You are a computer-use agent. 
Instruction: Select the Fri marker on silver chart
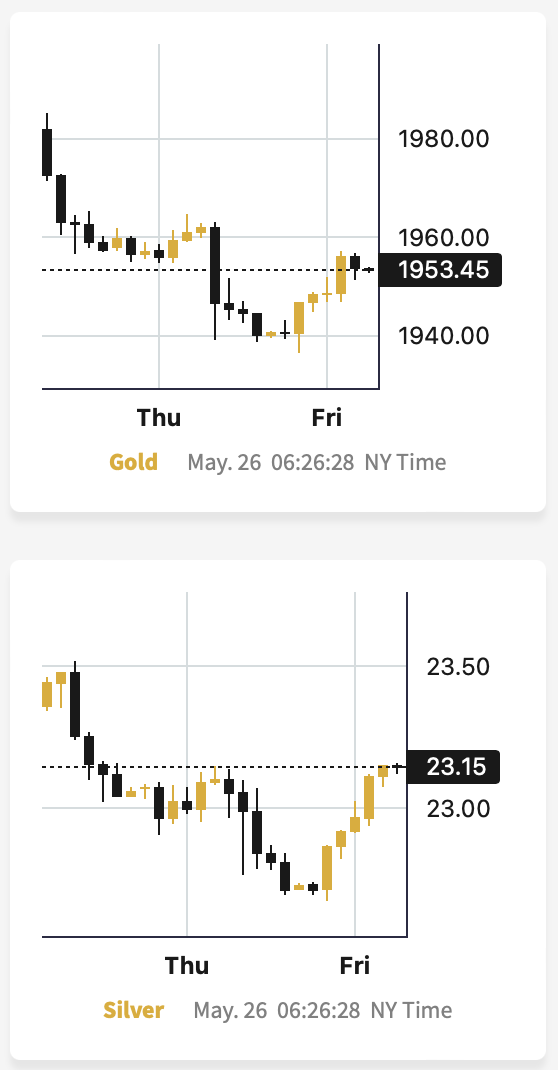[355, 966]
